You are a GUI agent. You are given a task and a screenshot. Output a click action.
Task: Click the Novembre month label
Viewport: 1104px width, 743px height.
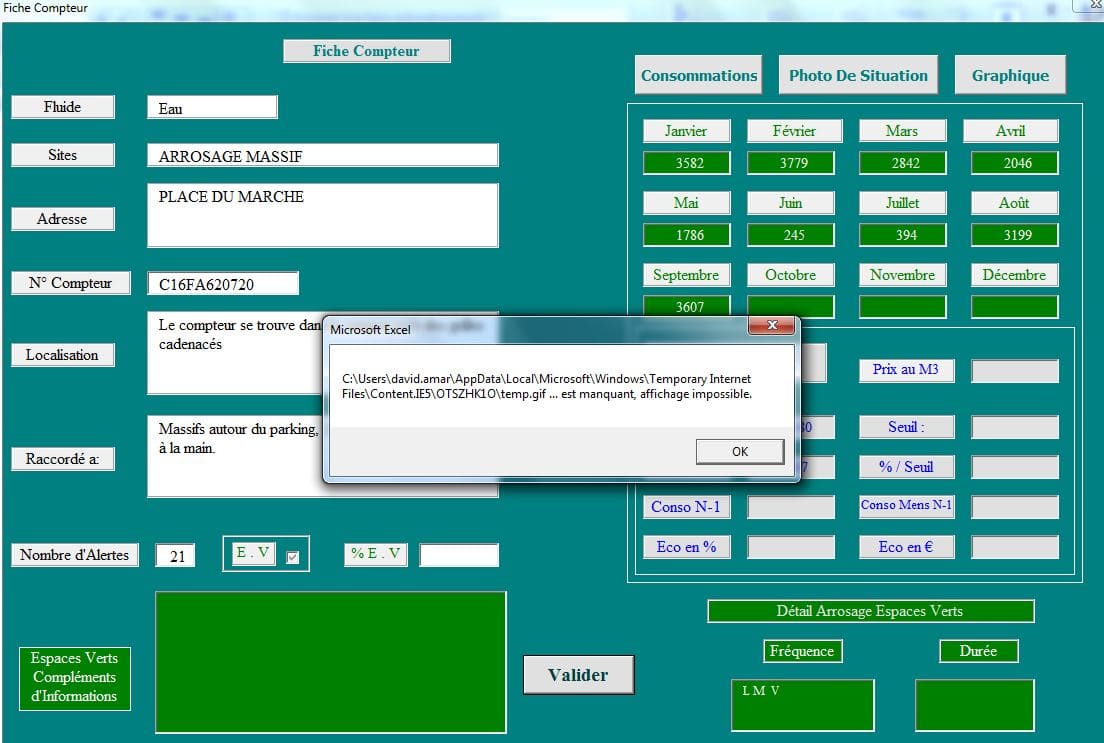(903, 275)
